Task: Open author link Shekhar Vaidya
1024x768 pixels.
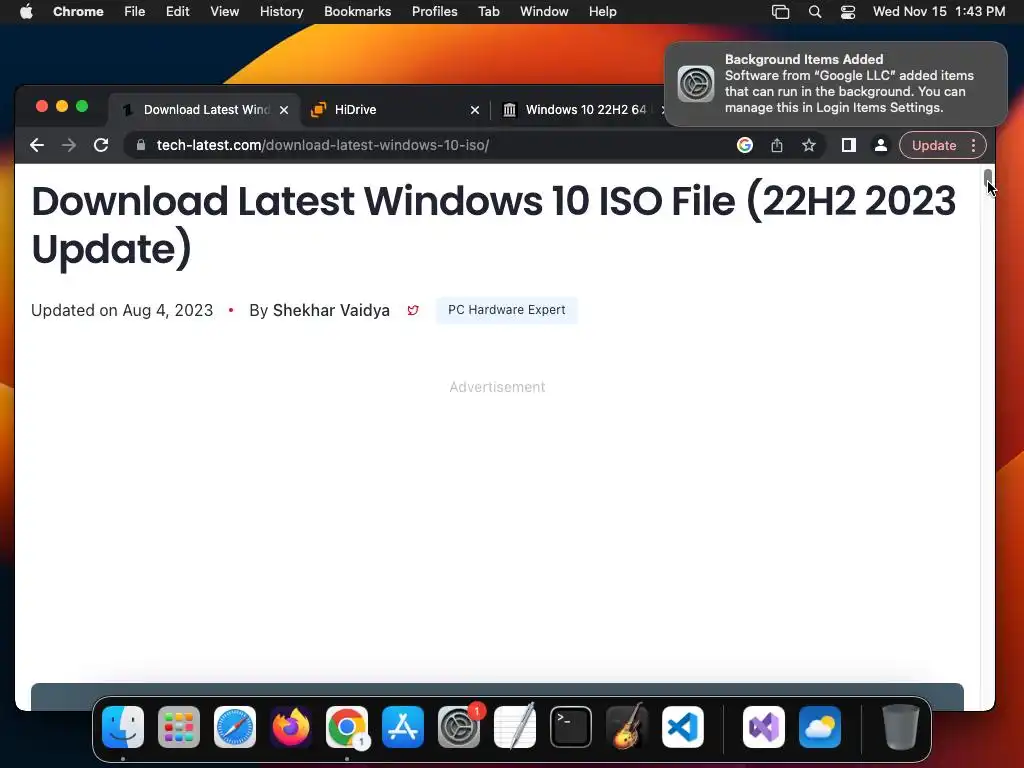Action: [x=330, y=310]
